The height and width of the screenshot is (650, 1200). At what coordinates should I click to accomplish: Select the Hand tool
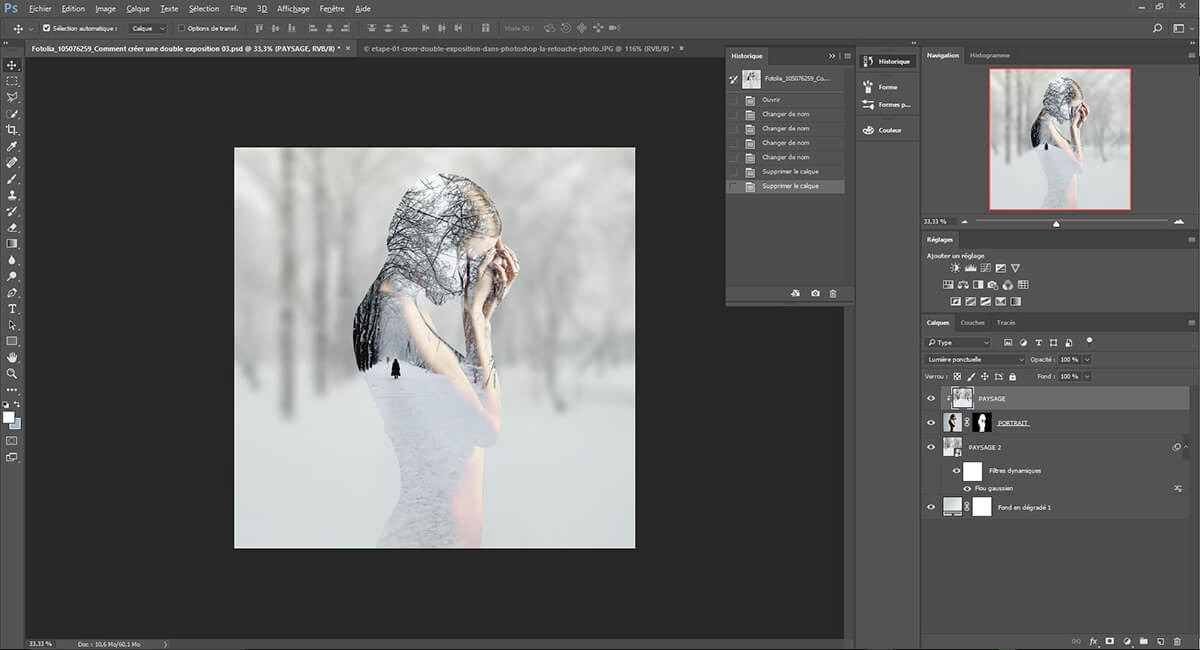(x=12, y=357)
